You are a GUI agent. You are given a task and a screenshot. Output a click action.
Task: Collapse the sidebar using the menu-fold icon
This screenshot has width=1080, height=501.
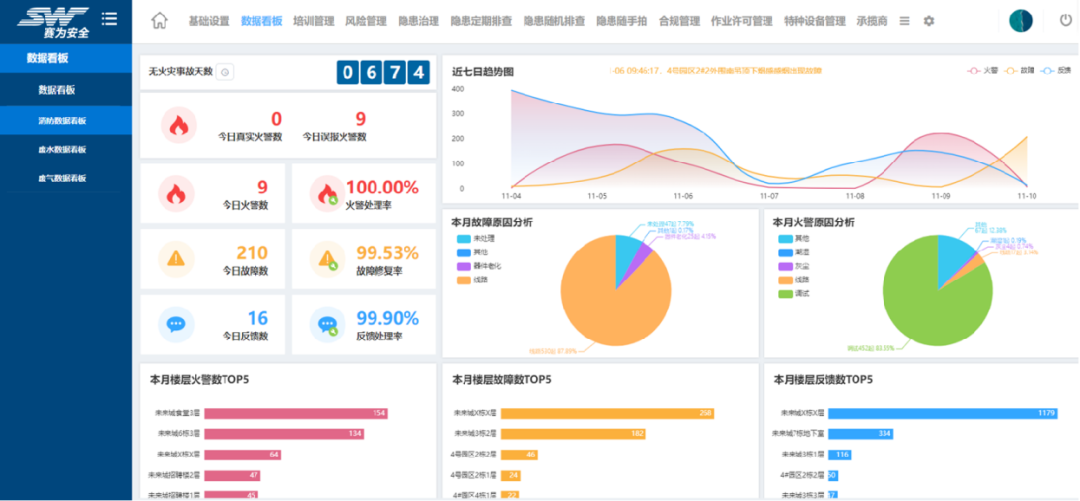tap(110, 19)
